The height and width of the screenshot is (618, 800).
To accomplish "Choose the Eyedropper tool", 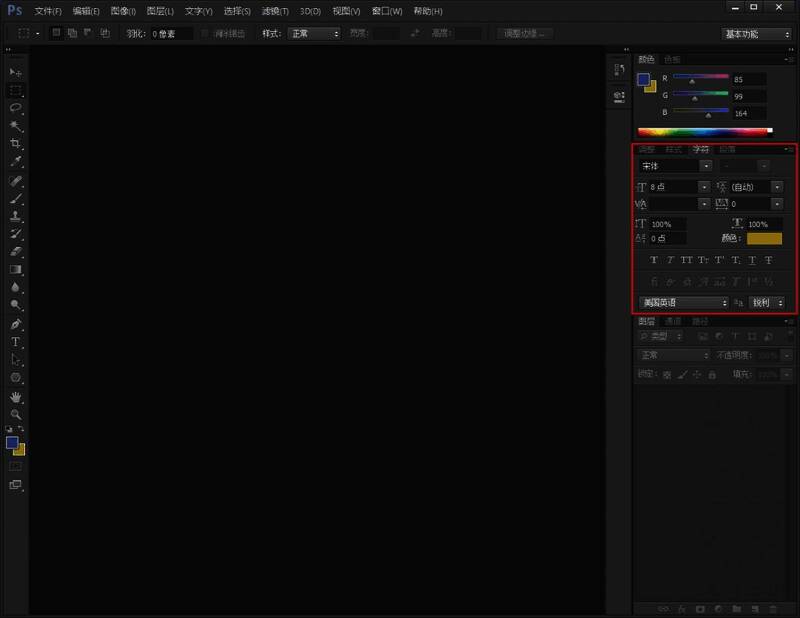I will click(15, 162).
